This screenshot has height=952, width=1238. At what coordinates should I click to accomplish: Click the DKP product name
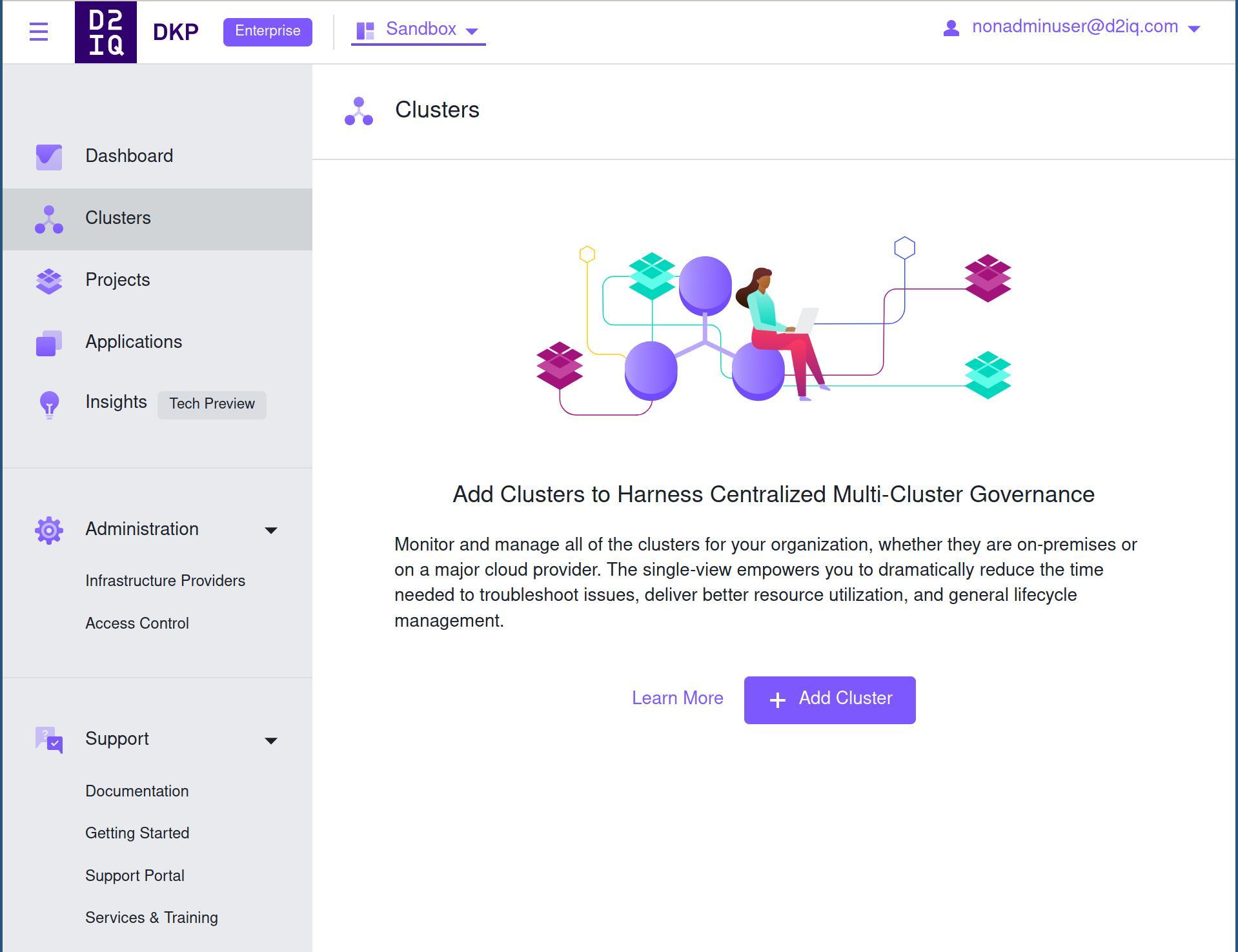176,32
